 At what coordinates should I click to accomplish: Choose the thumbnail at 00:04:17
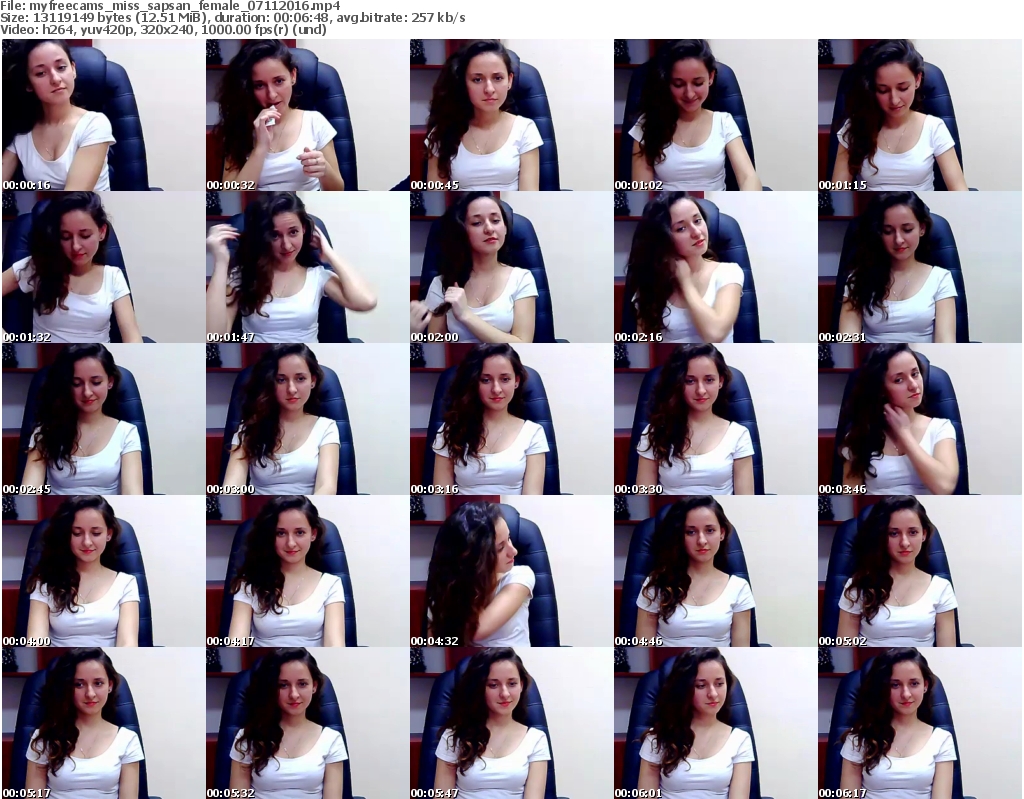[x=308, y=572]
